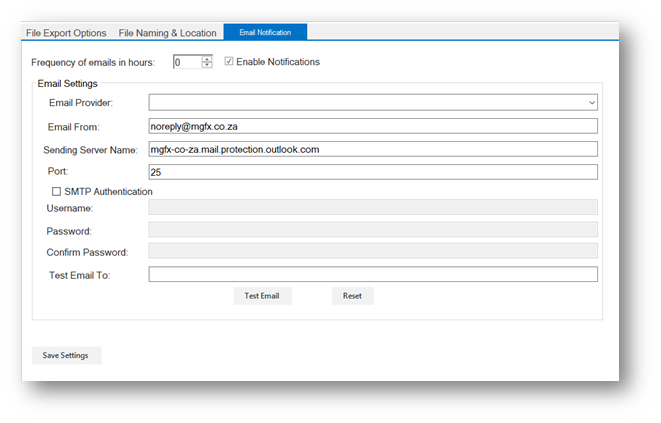The width and height of the screenshot is (661, 423).
Task: Click the Test Email To field
Action: coord(372,274)
